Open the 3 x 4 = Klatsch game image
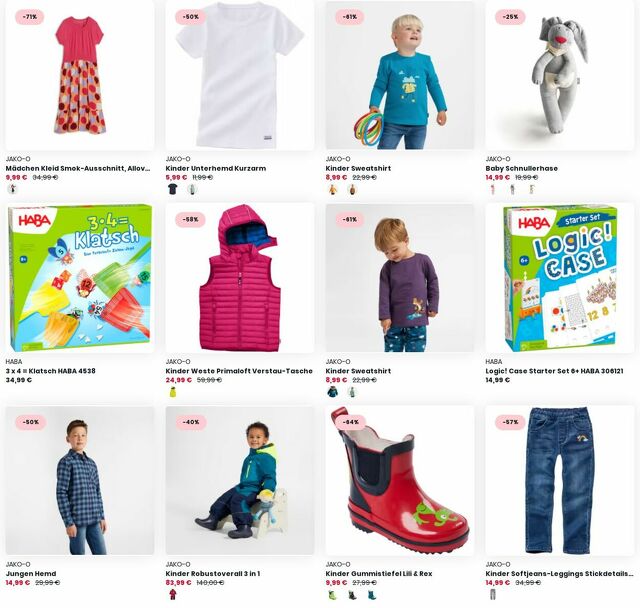 [80, 278]
